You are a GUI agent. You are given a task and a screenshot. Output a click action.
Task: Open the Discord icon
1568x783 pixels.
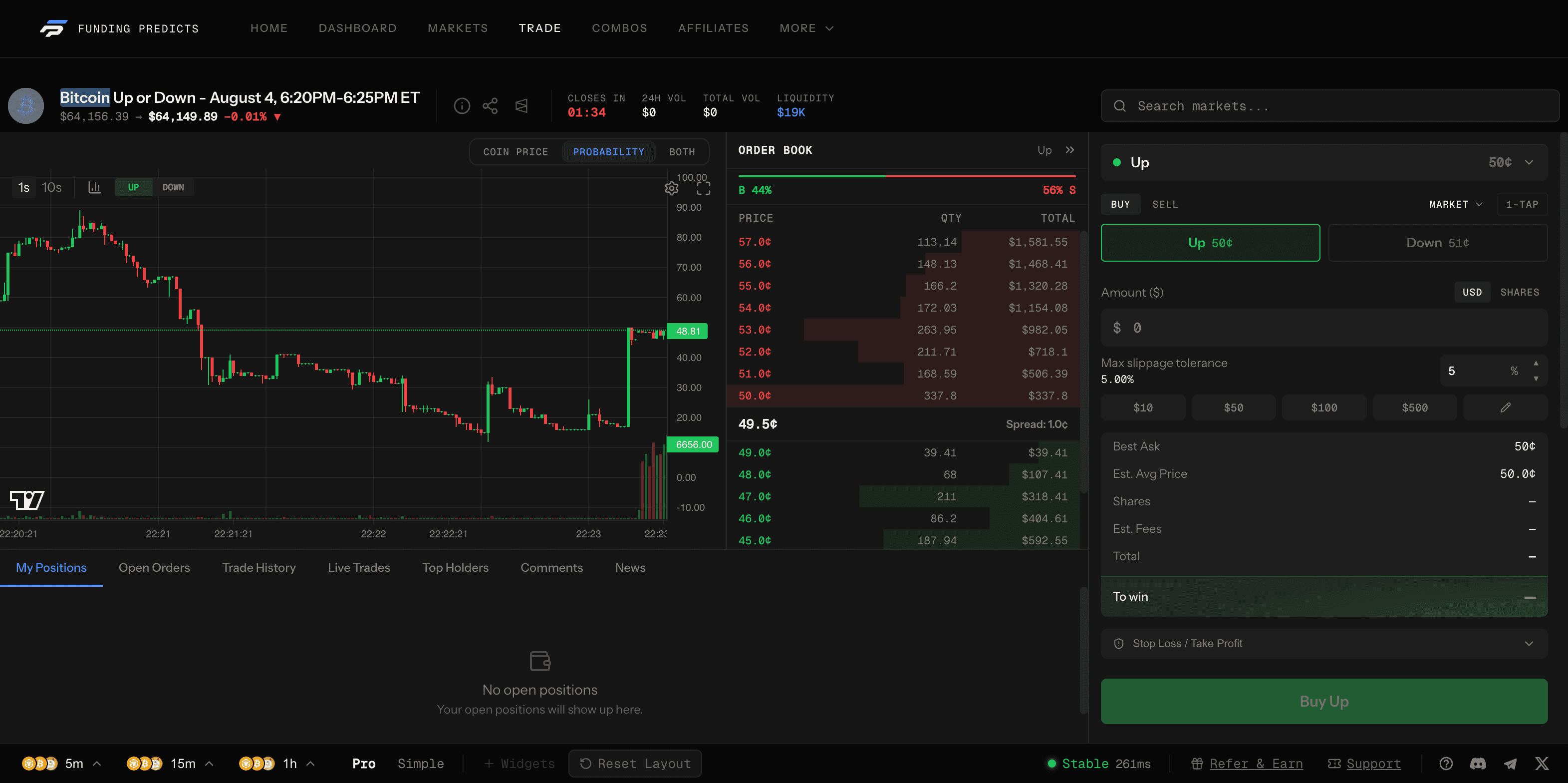point(1478,764)
